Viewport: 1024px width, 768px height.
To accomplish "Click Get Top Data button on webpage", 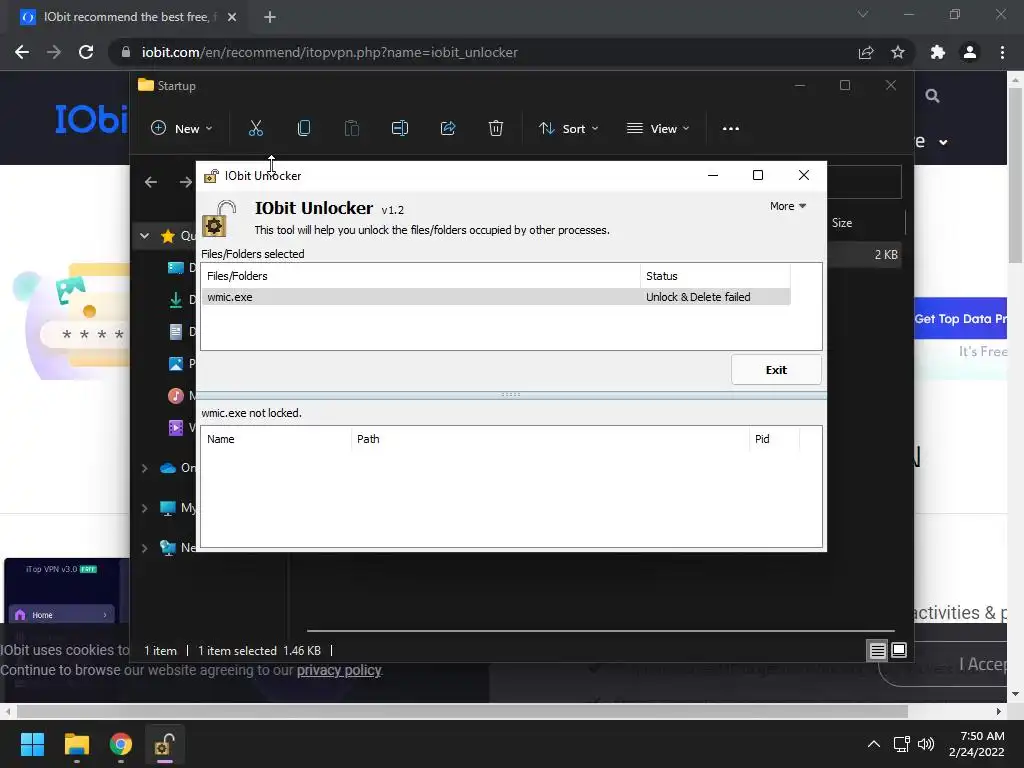I will [960, 318].
